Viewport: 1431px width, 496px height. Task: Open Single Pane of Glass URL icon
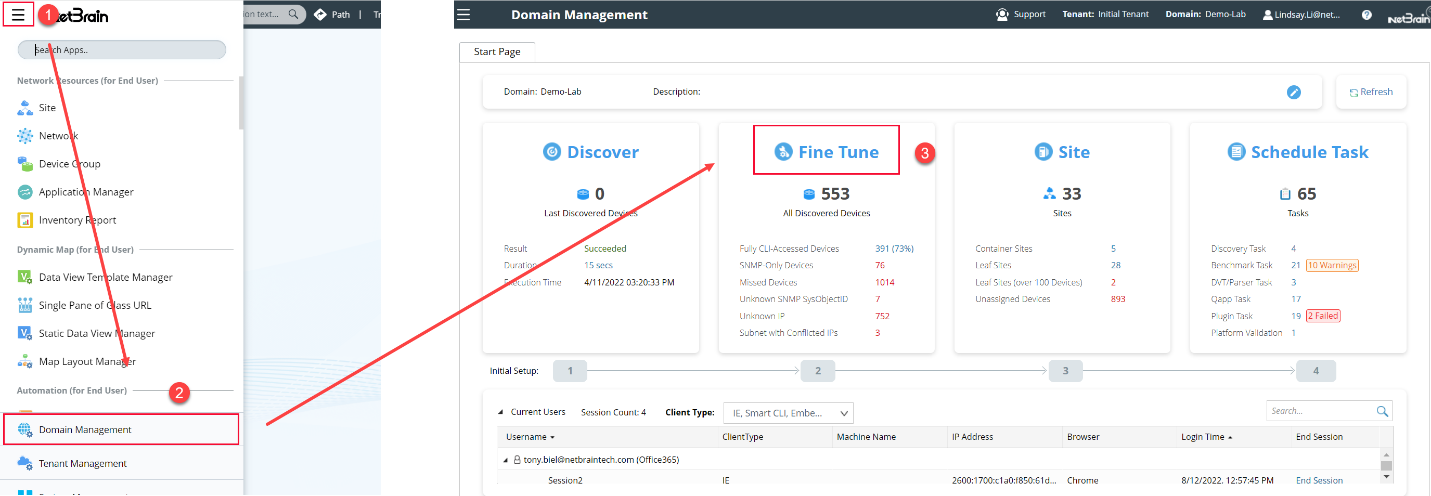point(25,305)
